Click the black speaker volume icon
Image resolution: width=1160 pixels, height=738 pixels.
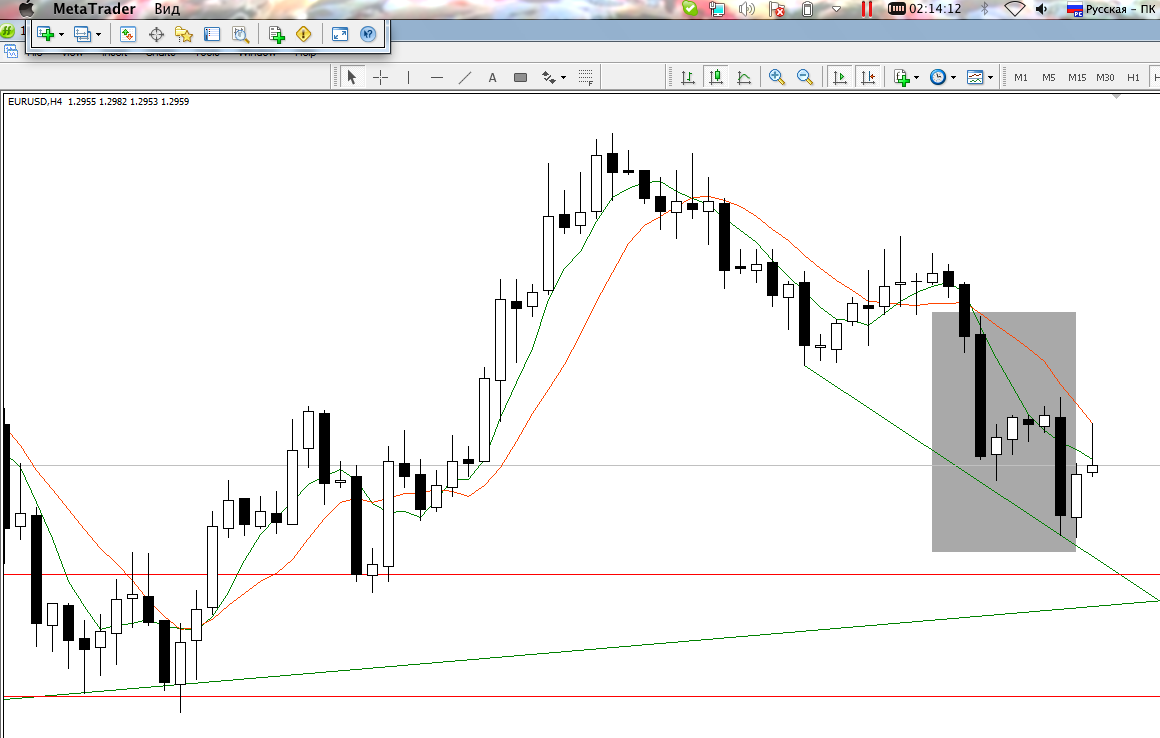pyautogui.click(x=1042, y=9)
